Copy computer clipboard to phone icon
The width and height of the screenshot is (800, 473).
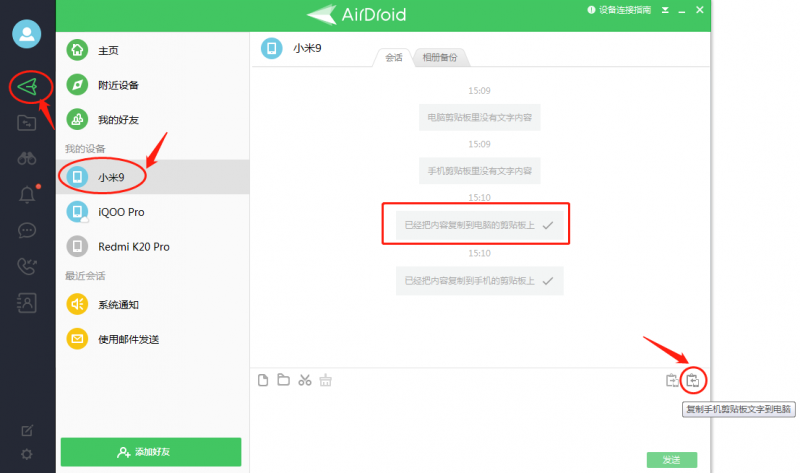pos(672,380)
